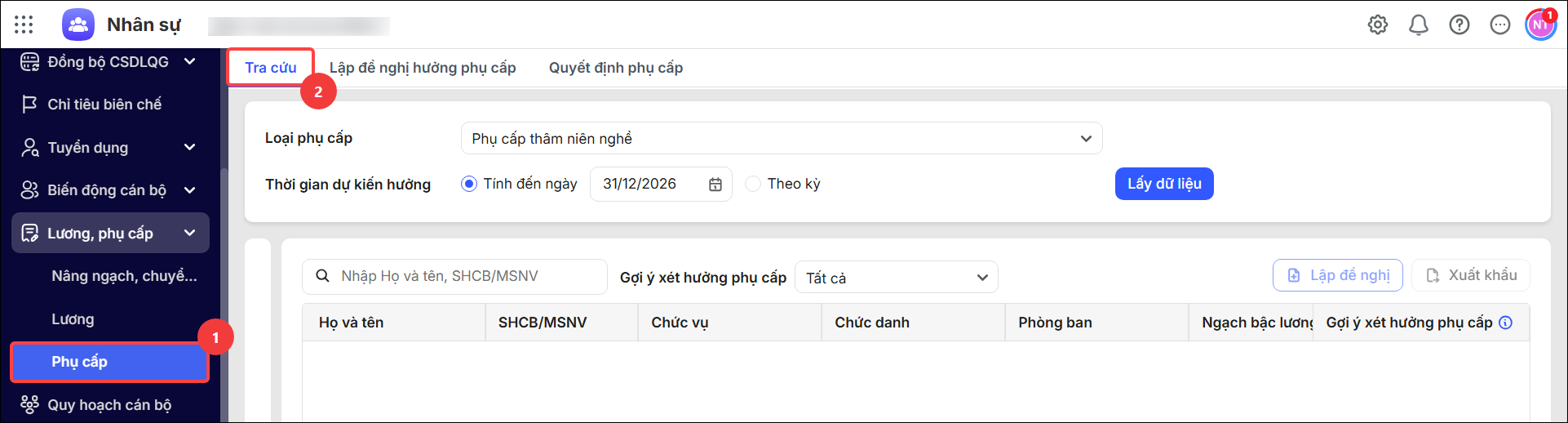Open the chat bubble more icon
The height and width of the screenshot is (423, 1568).
tap(1500, 24)
